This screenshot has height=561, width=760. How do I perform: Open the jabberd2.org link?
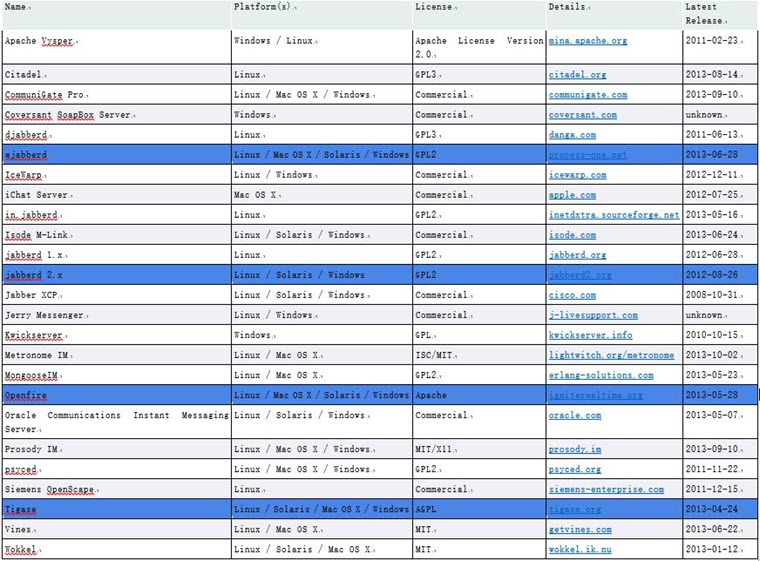(x=580, y=275)
